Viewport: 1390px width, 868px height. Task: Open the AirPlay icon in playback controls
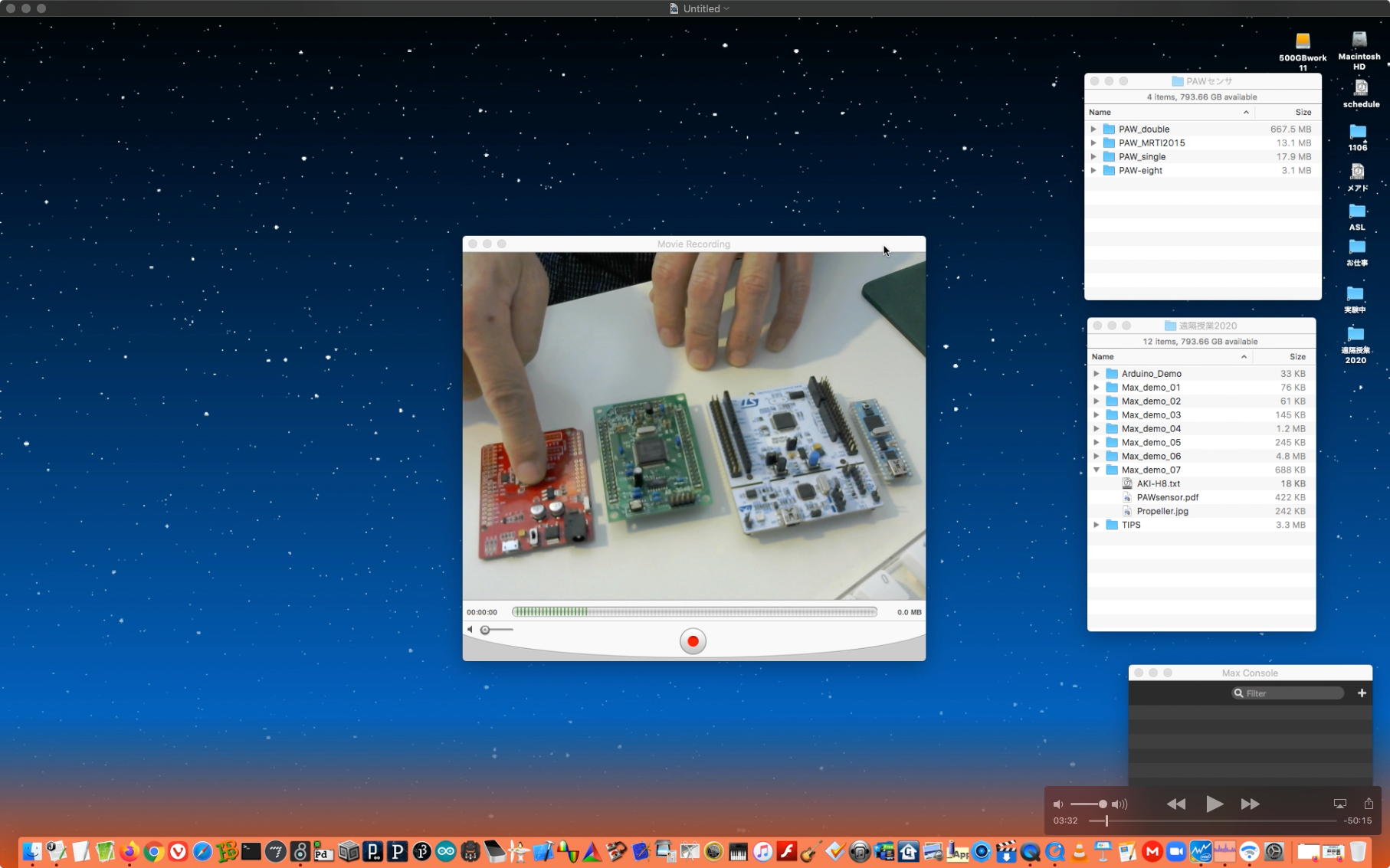1339,804
